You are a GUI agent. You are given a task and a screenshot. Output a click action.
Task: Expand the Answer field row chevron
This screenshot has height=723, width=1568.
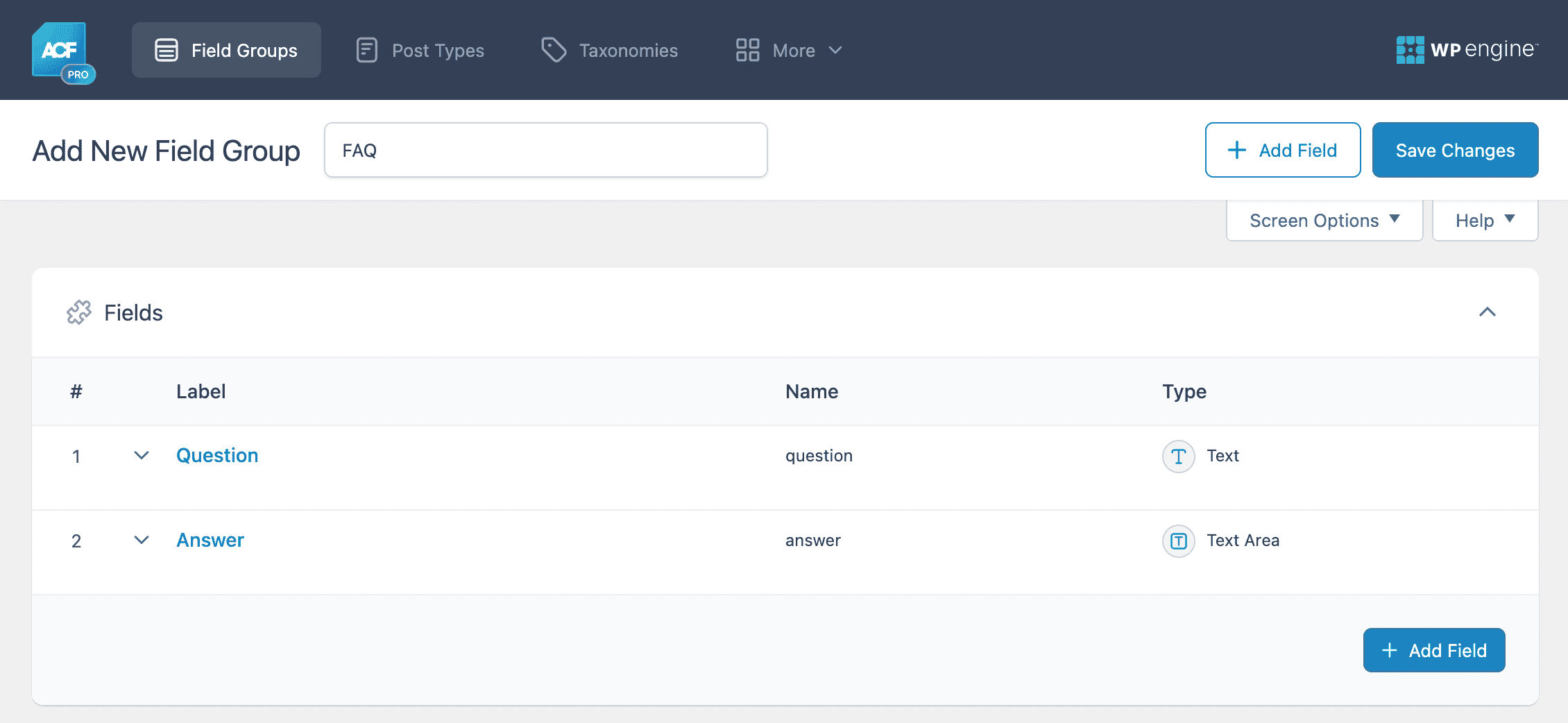(142, 541)
